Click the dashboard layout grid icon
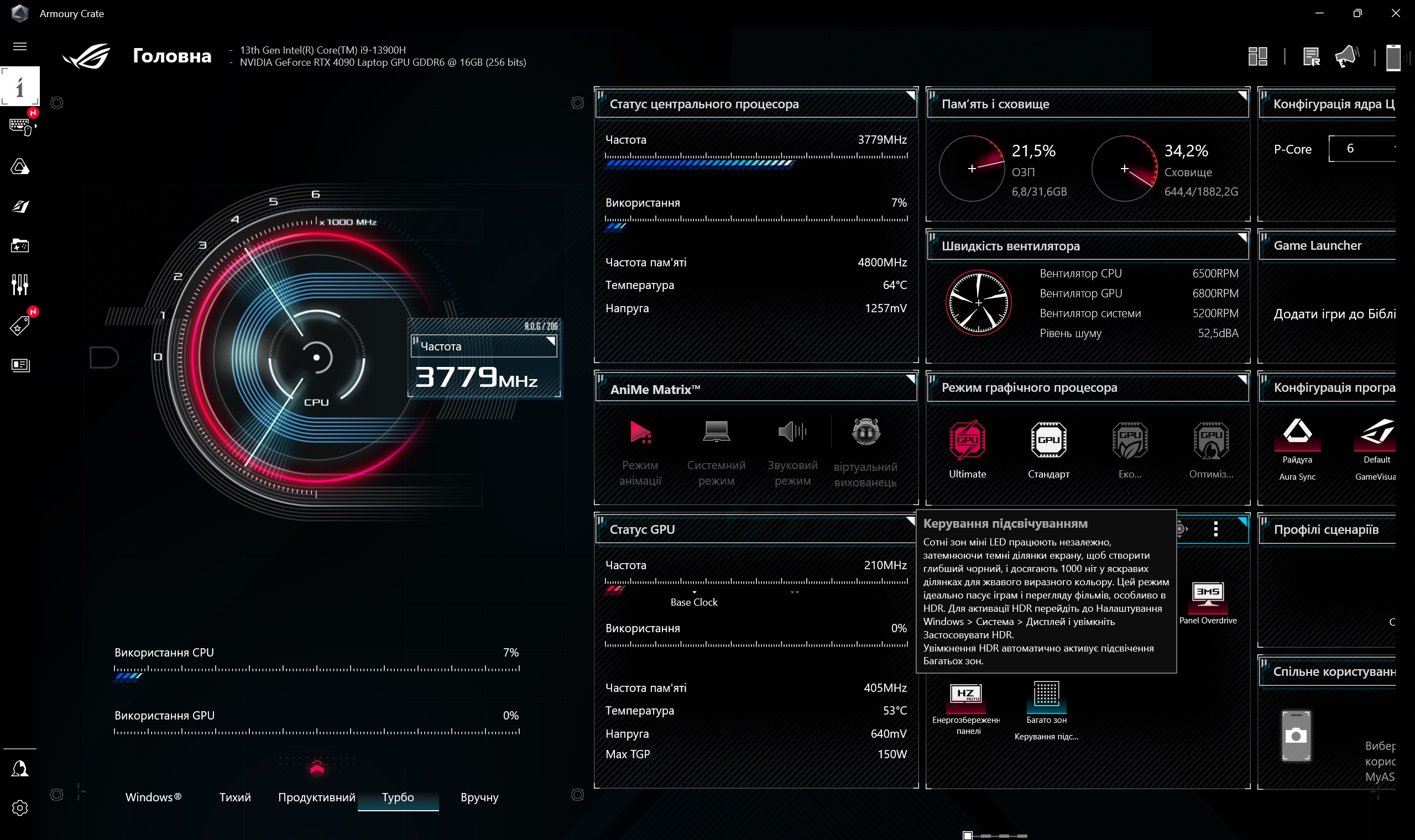 point(1257,56)
